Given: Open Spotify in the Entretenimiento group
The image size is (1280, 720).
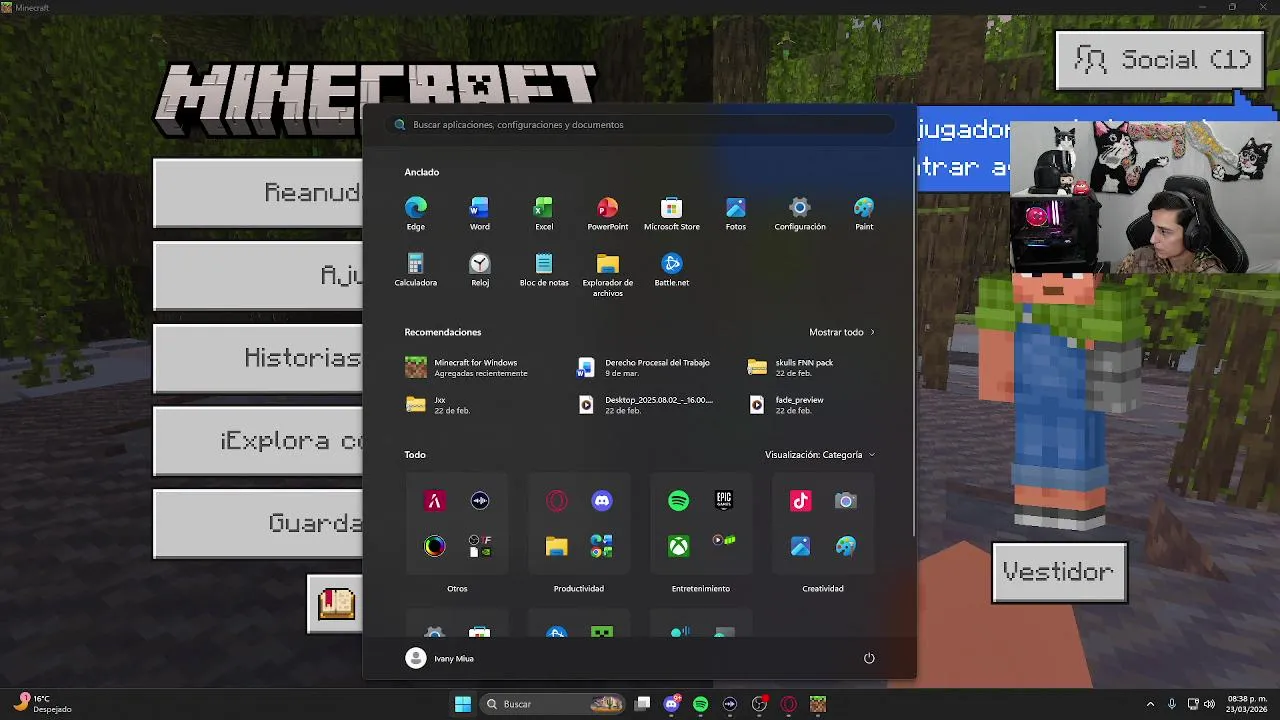Looking at the screenshot, I should pyautogui.click(x=679, y=501).
